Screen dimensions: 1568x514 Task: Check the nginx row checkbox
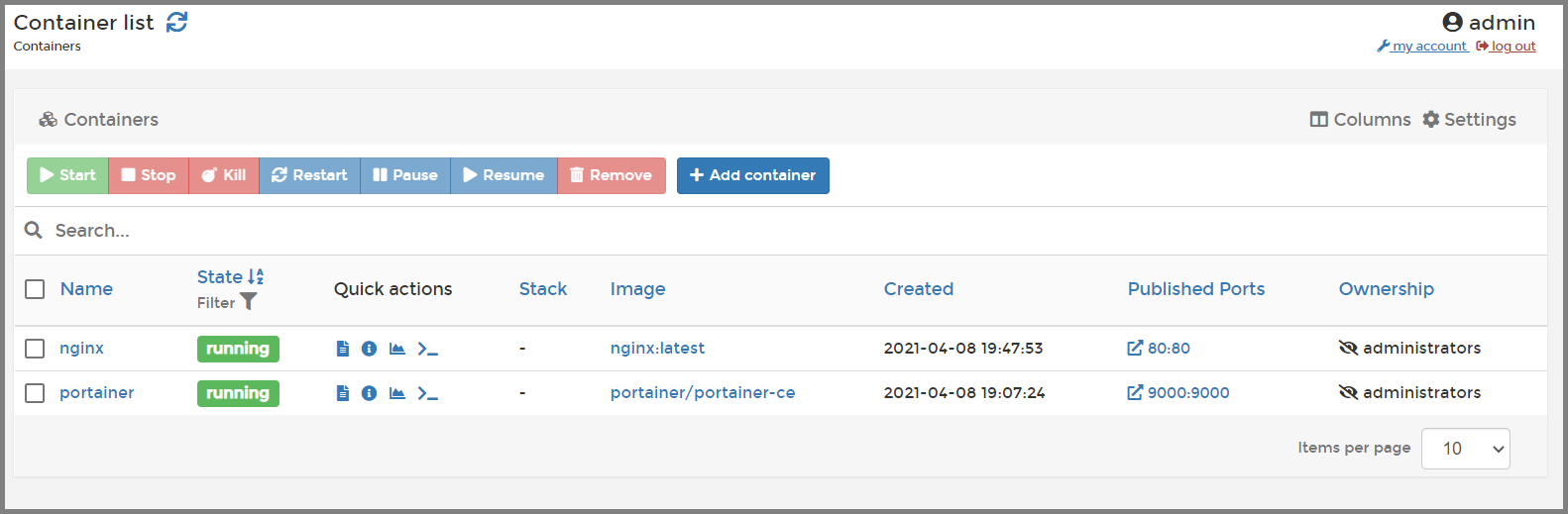coord(35,349)
